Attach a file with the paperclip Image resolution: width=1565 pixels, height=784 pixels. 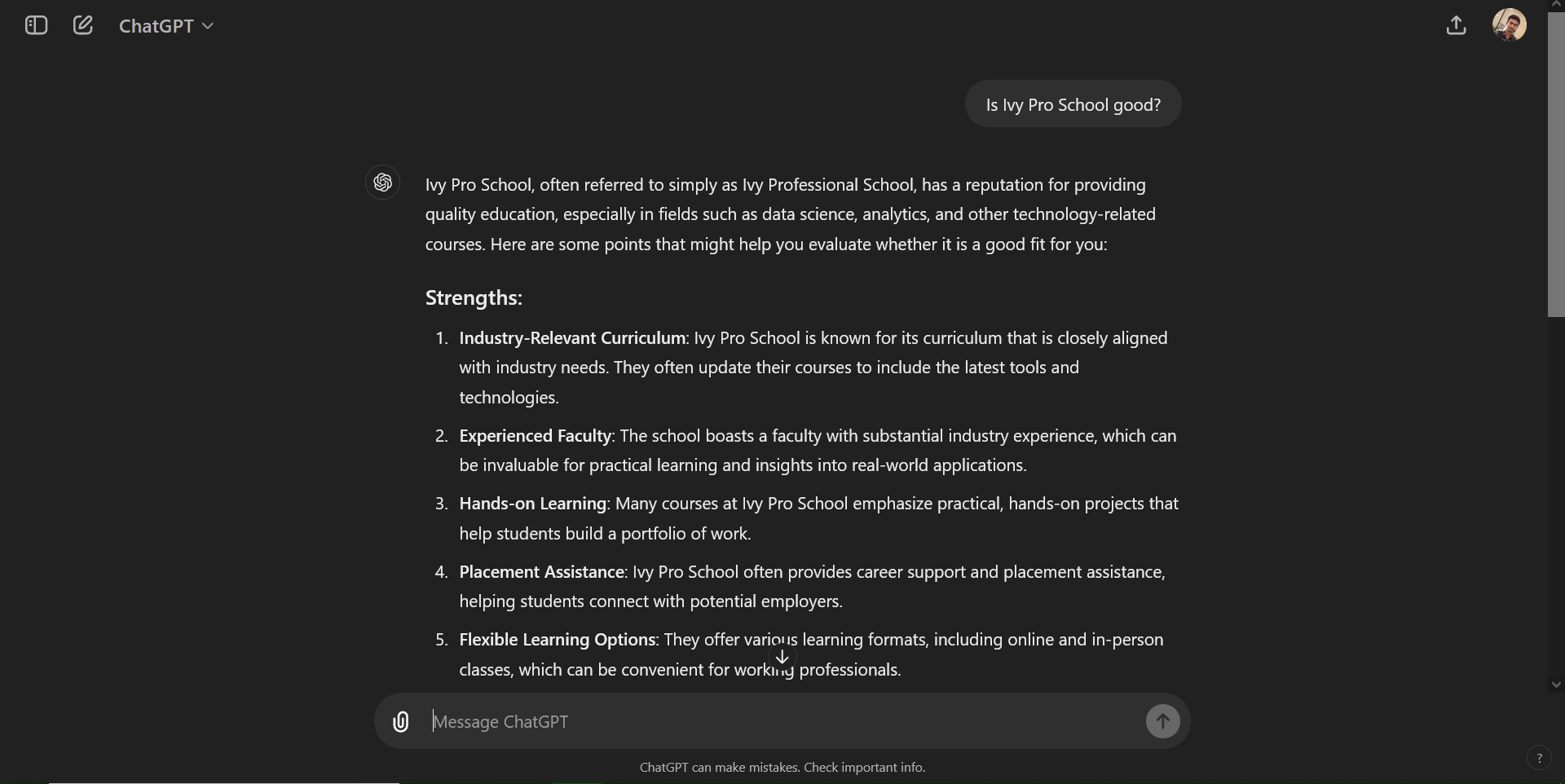coord(401,721)
